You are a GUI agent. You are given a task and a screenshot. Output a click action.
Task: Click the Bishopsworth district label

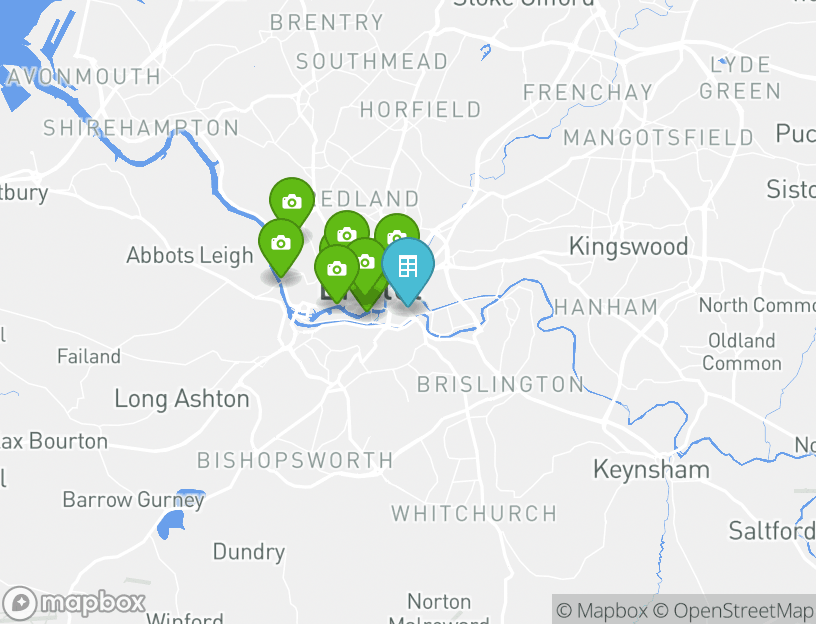pos(295,461)
